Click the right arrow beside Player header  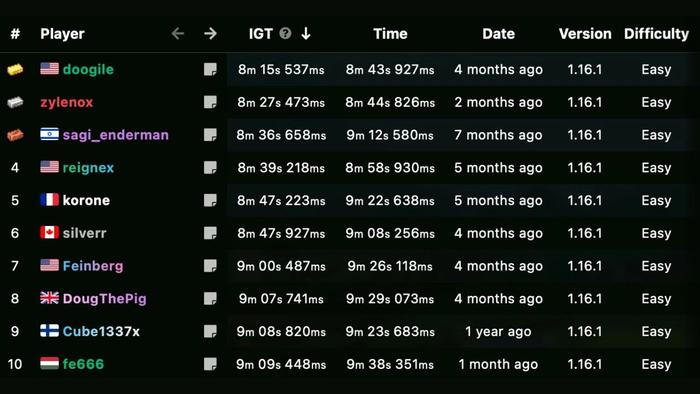click(210, 33)
